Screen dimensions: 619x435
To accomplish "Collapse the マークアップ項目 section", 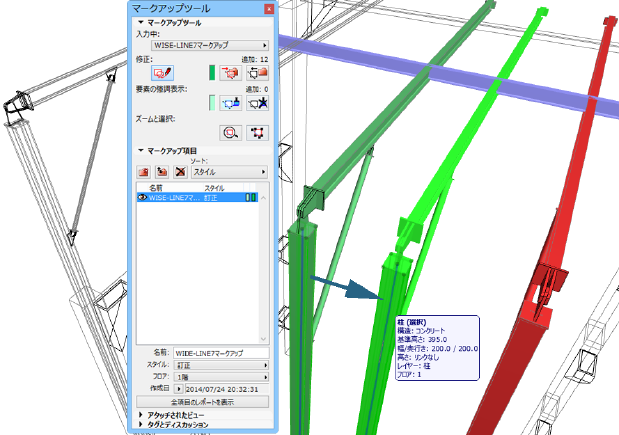I will coord(138,150).
